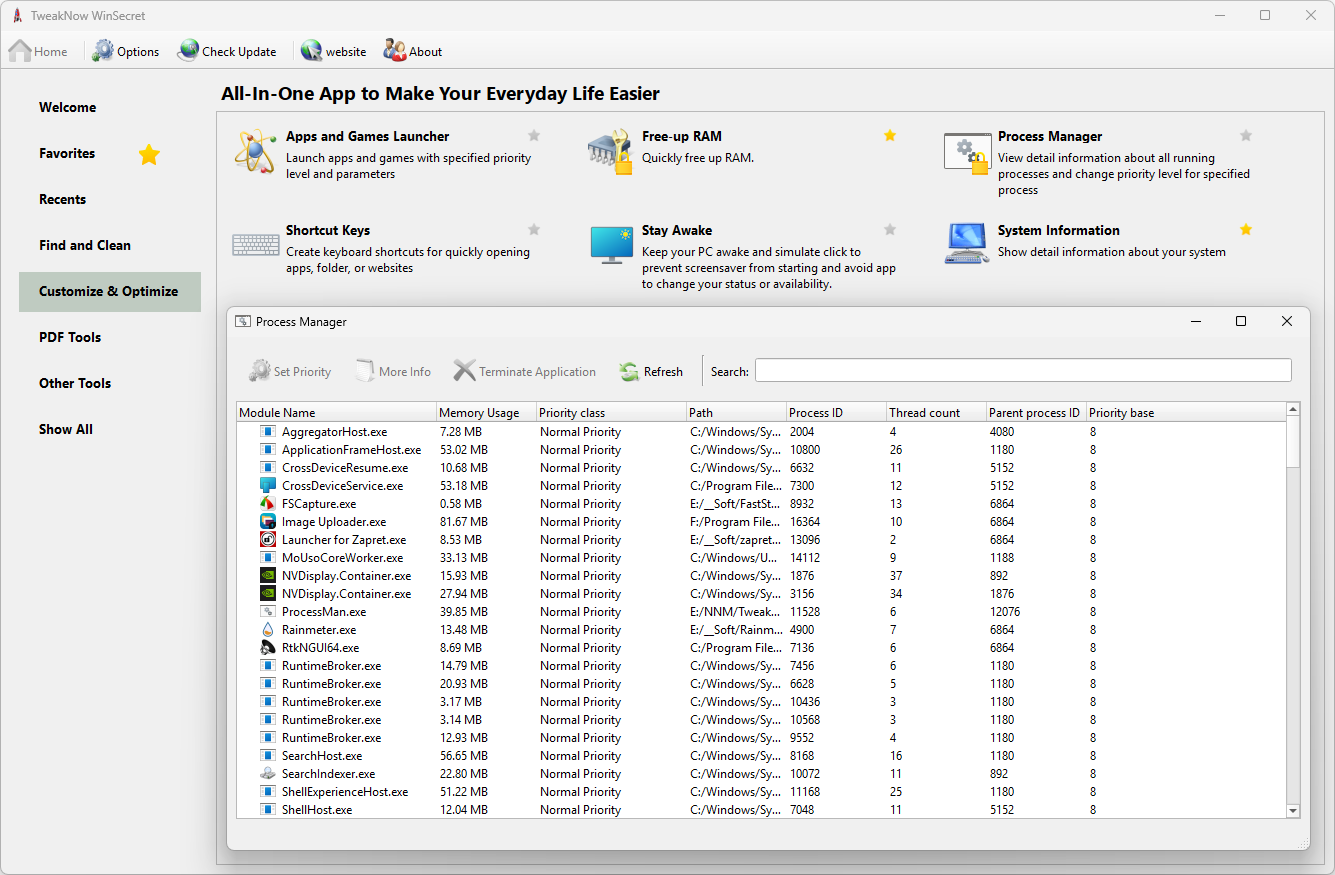The image size is (1335, 875).
Task: Select MoUsoCoreWorker.exe in the list
Action: click(x=761, y=558)
